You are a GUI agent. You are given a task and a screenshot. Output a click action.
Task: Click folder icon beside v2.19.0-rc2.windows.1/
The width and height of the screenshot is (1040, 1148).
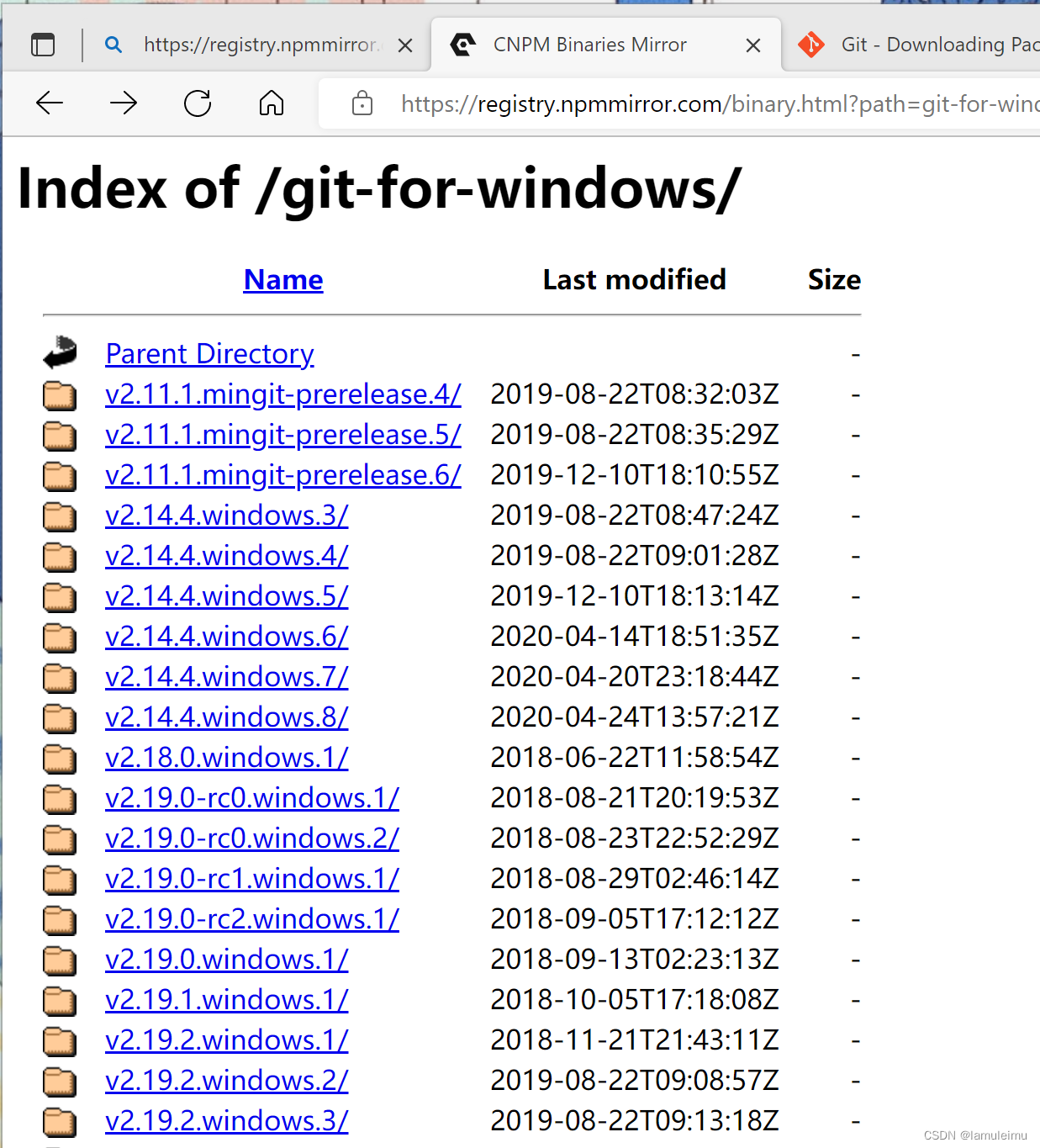coord(60,920)
